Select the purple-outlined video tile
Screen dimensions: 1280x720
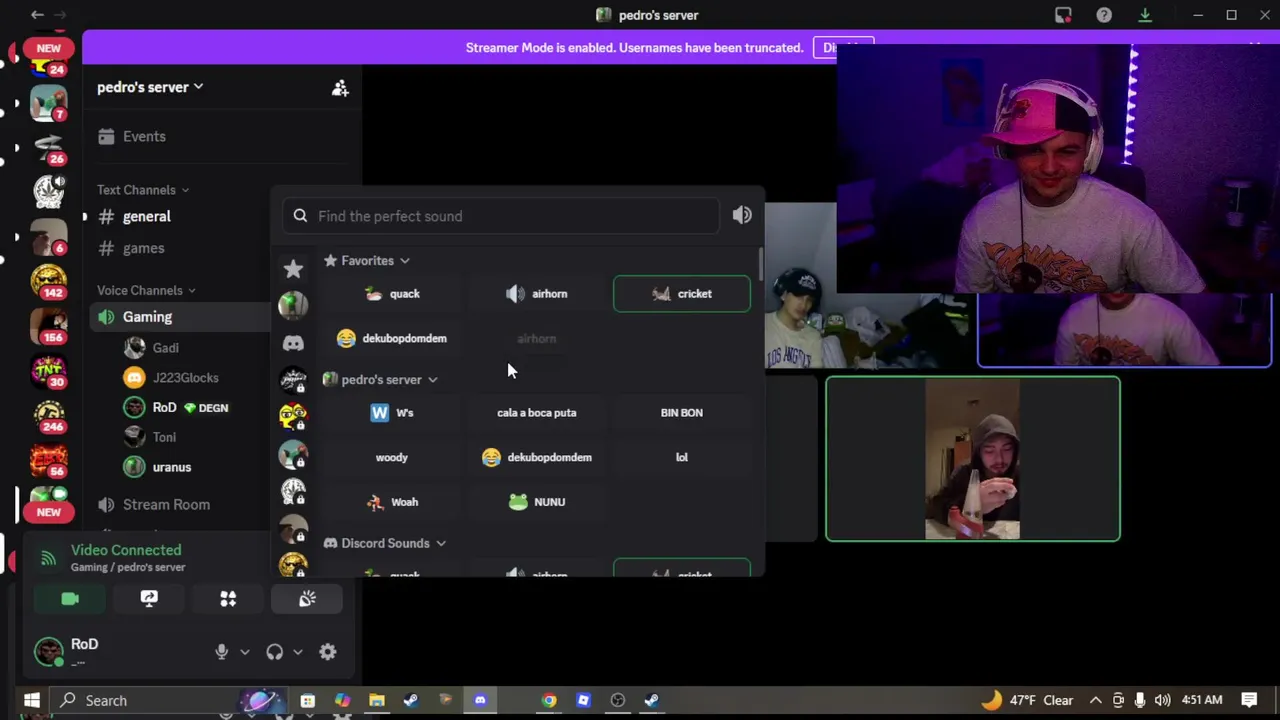click(x=1125, y=331)
